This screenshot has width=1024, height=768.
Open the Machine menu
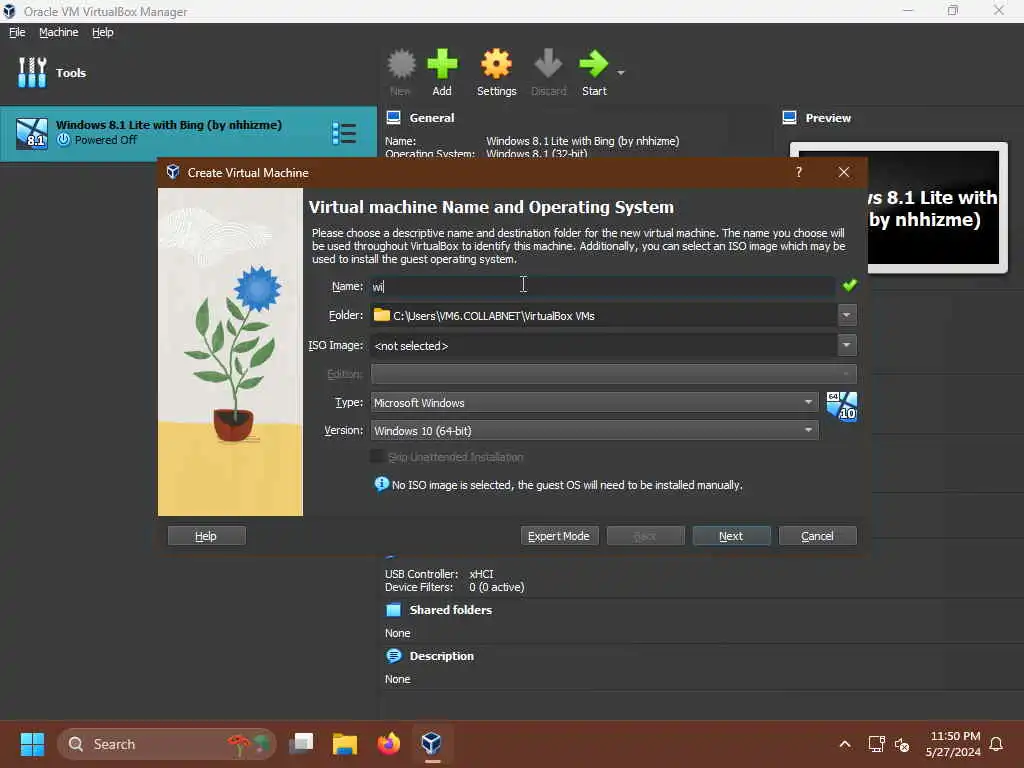coord(59,32)
